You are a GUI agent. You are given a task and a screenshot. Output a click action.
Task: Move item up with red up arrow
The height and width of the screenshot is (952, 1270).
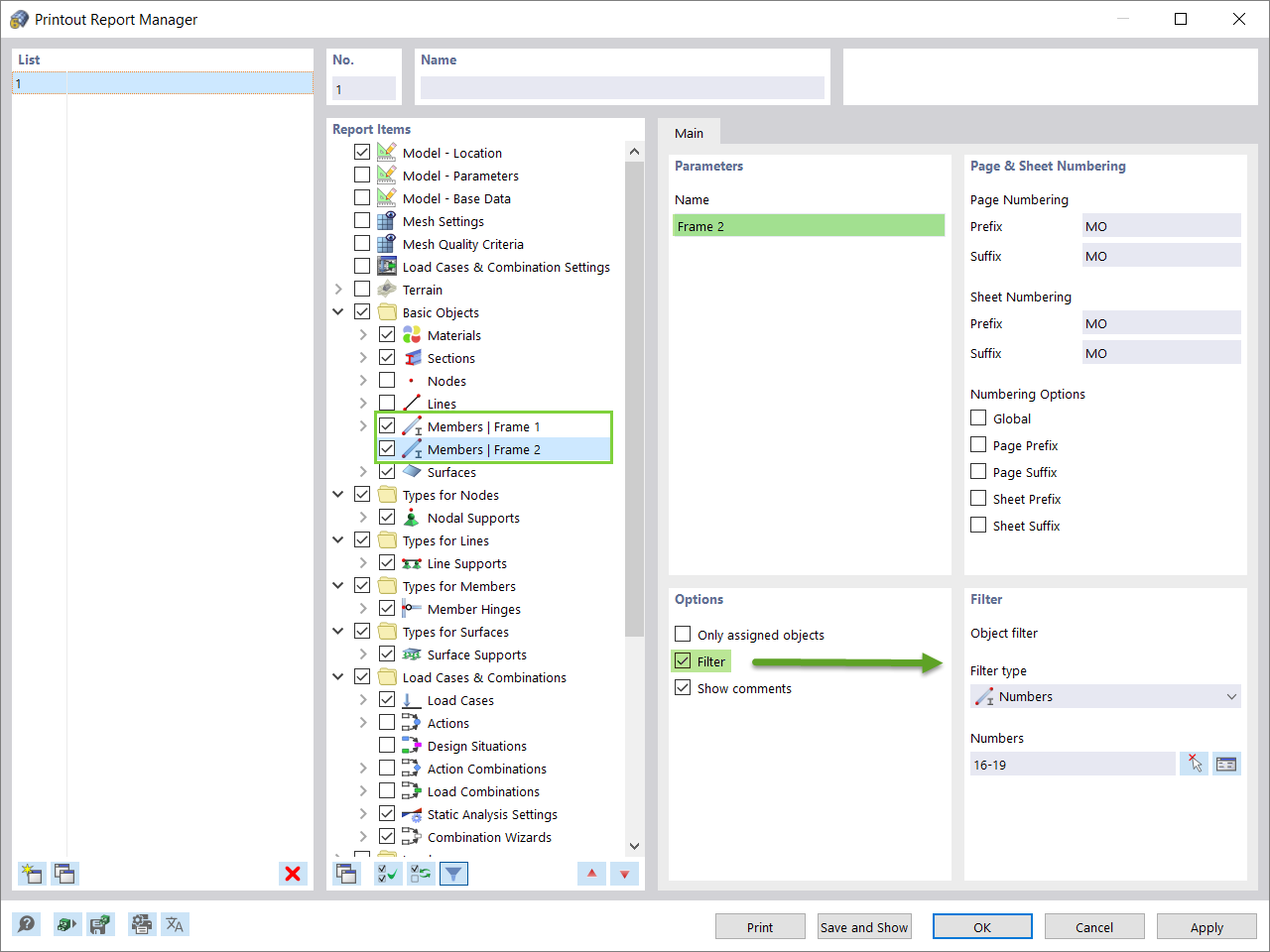pos(591,874)
